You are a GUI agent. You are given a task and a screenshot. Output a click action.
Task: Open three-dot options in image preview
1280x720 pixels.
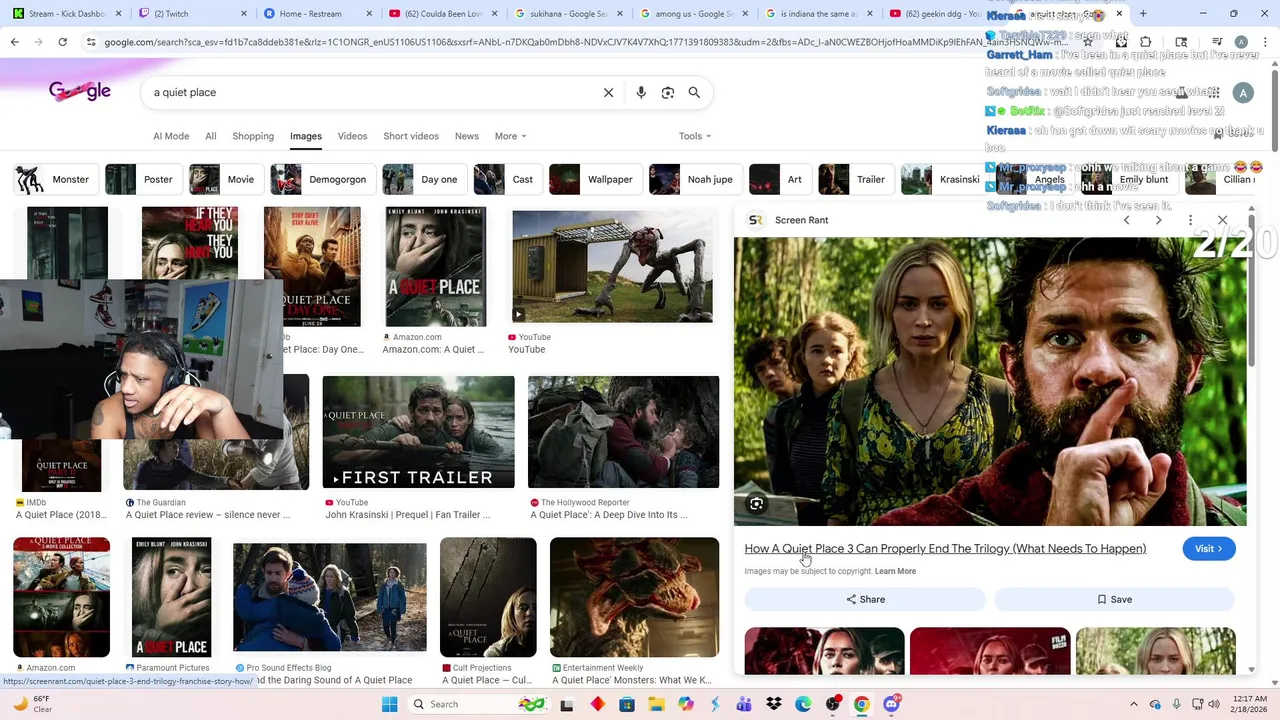tap(1190, 220)
